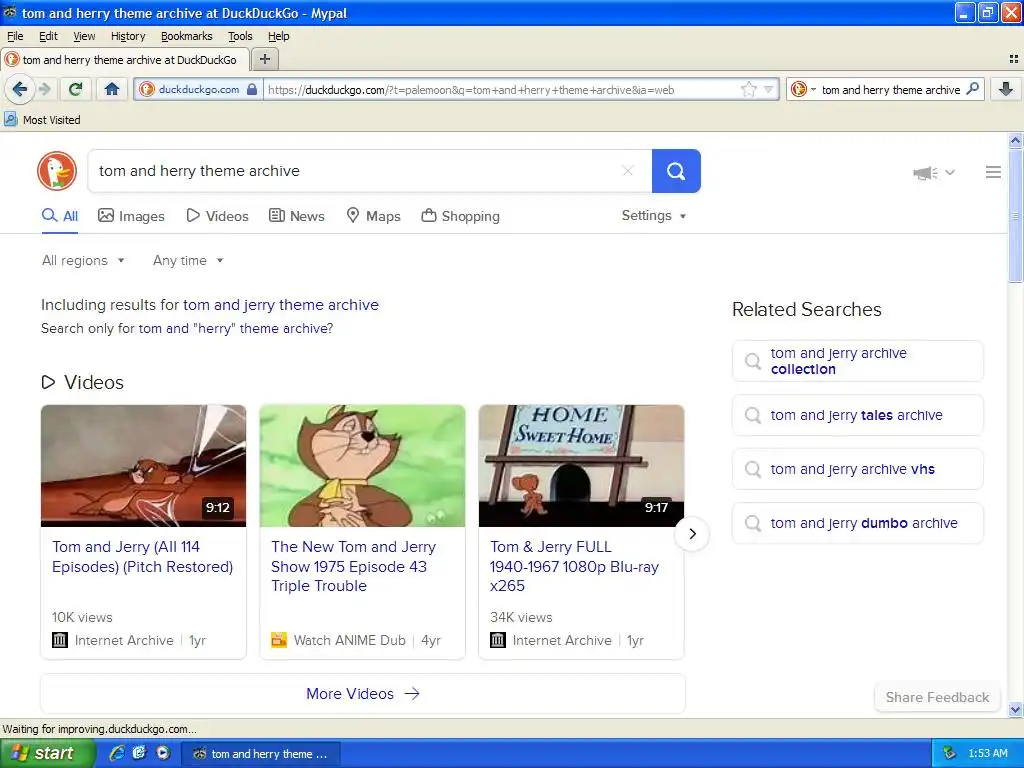Viewport: 1024px width, 768px height.
Task: Open the Edit menu
Action: pos(48,36)
